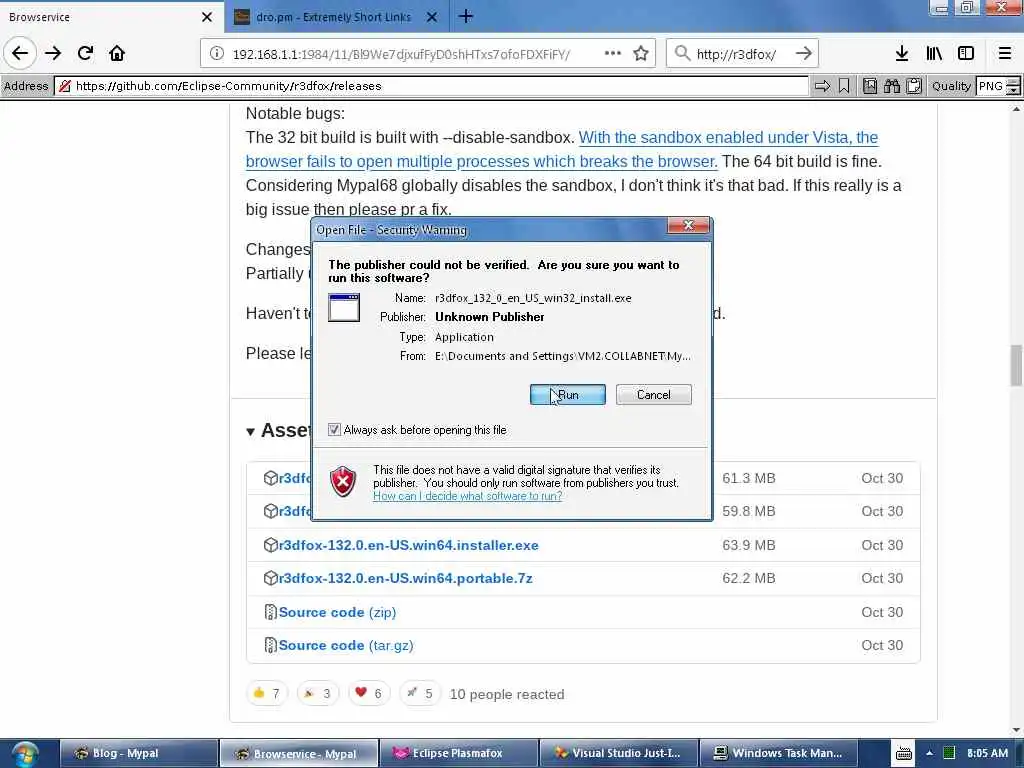Close the Open File Security Warning dialog
Viewport: 1024px width, 768px height.
click(688, 225)
